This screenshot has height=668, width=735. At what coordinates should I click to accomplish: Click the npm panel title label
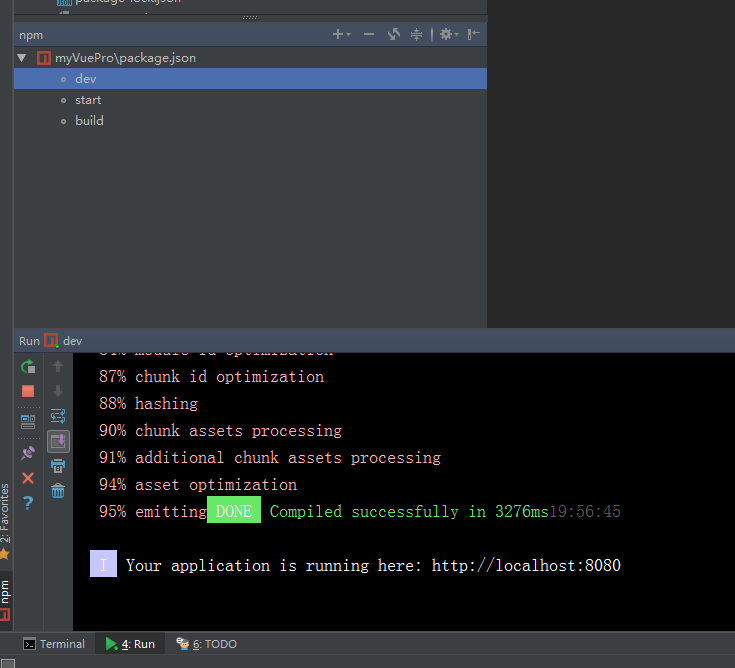click(31, 35)
